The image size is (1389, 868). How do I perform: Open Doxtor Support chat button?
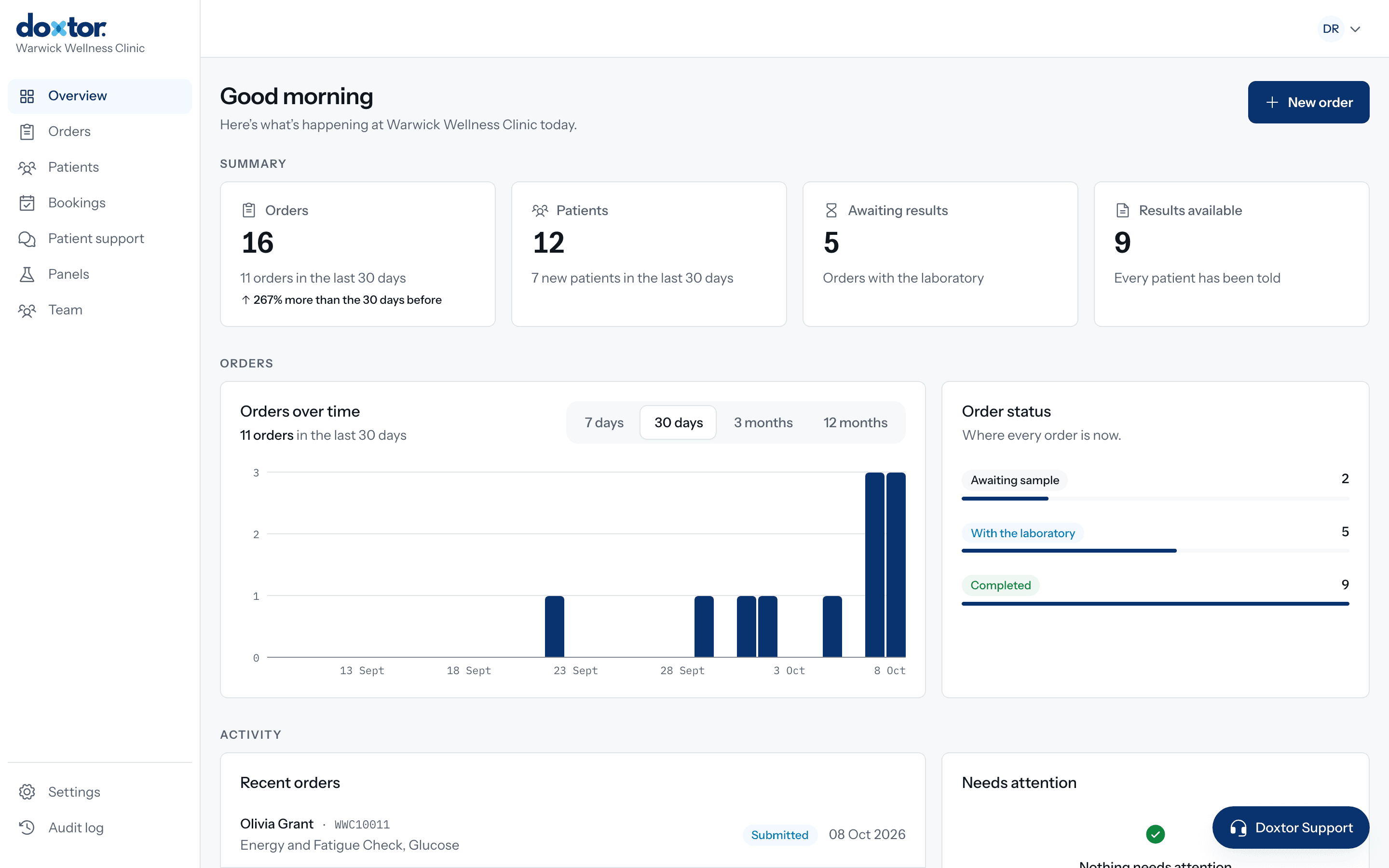1290,827
